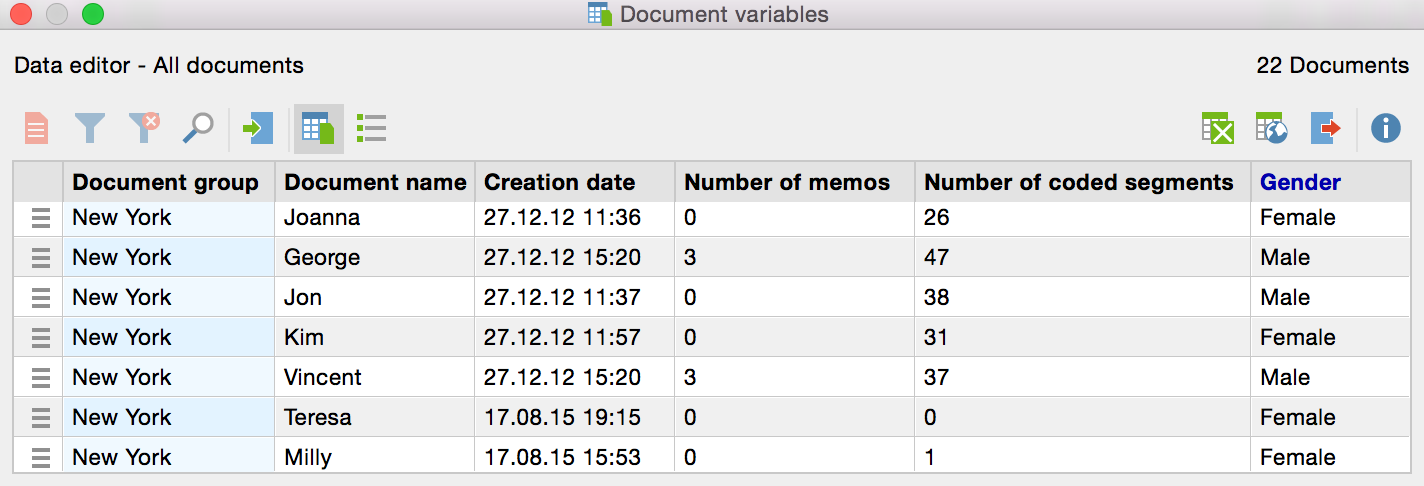Click the row handle icon for Joanna
The height and width of the screenshot is (486, 1424).
(40, 218)
